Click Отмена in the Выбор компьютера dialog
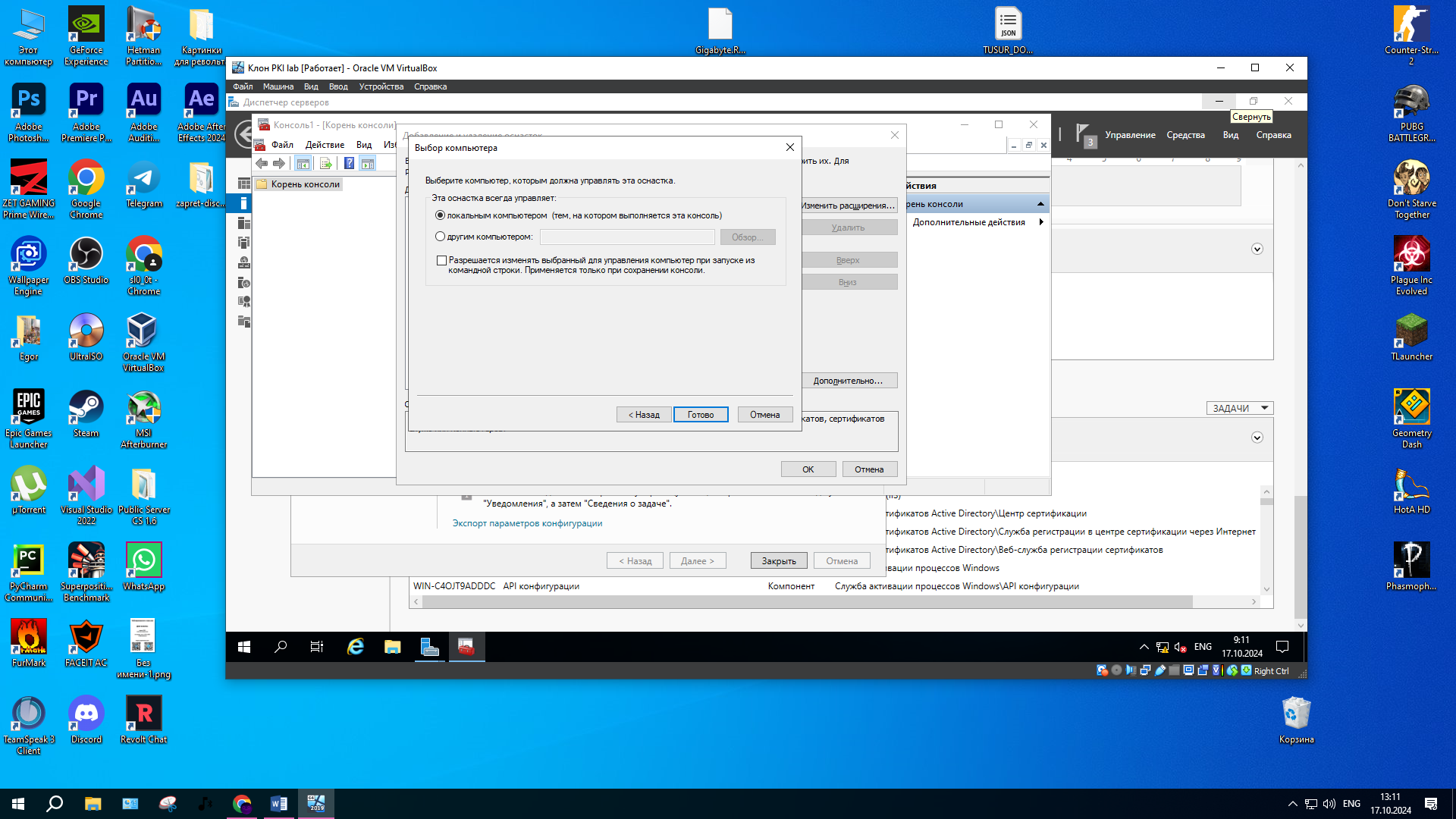 (765, 415)
